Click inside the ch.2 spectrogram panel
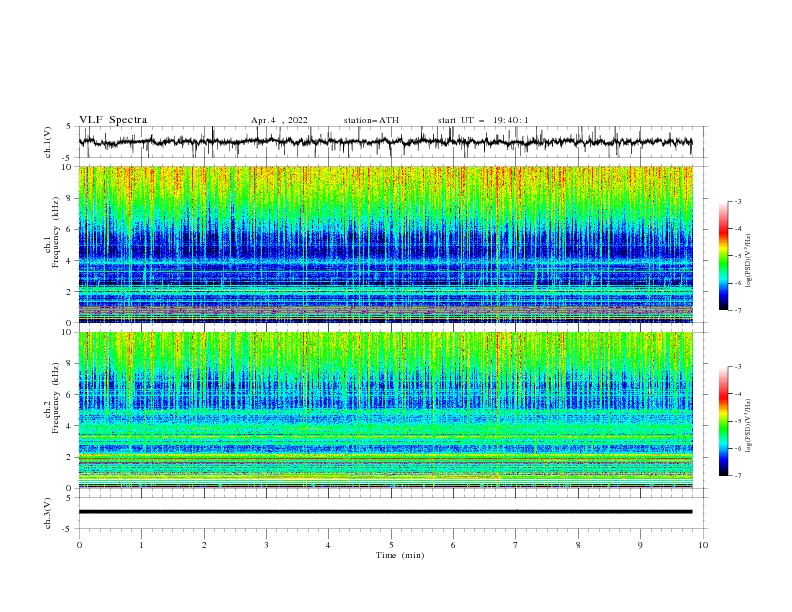 [x=385, y=410]
